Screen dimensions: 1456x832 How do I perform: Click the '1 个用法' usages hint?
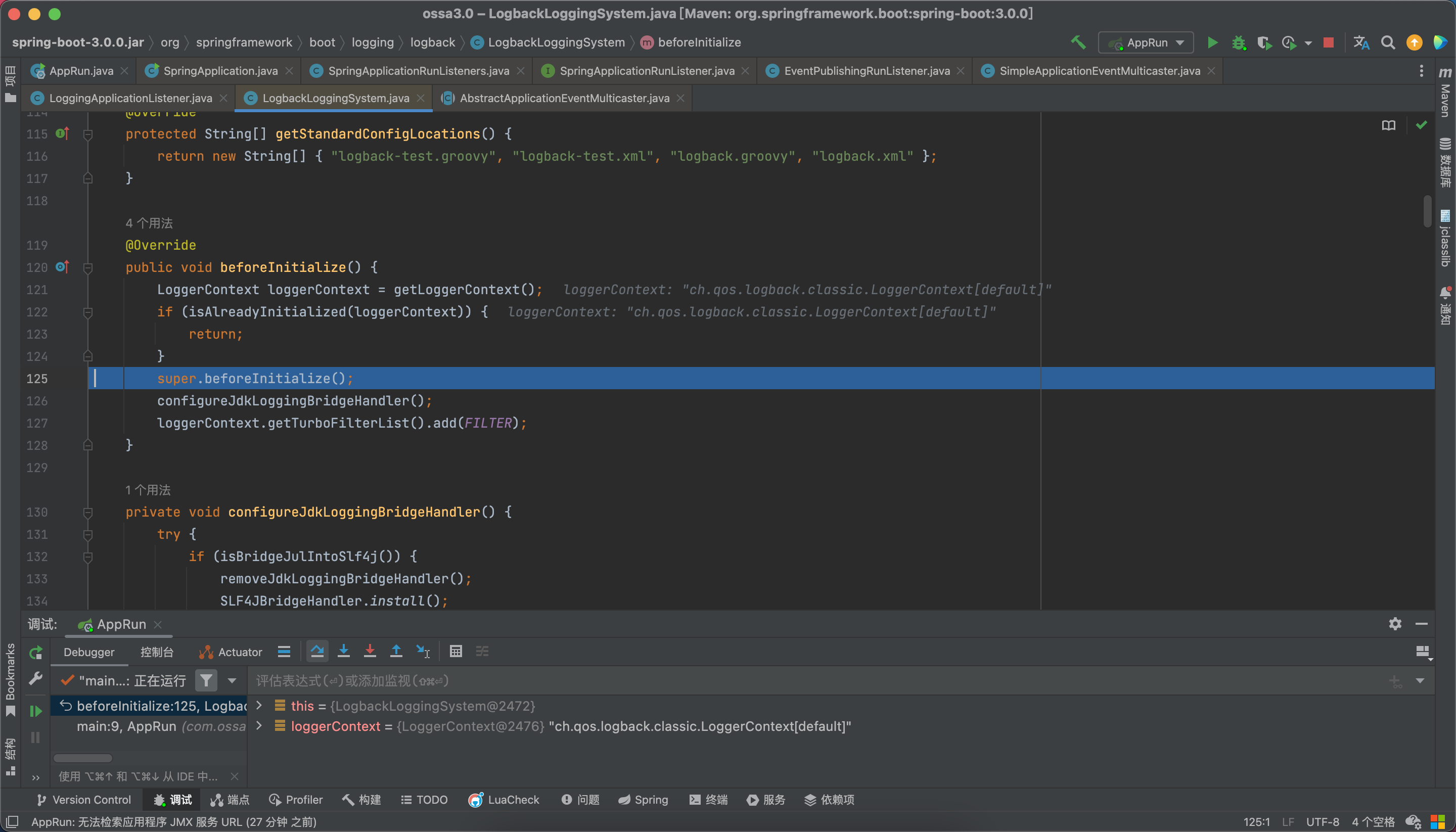148,490
